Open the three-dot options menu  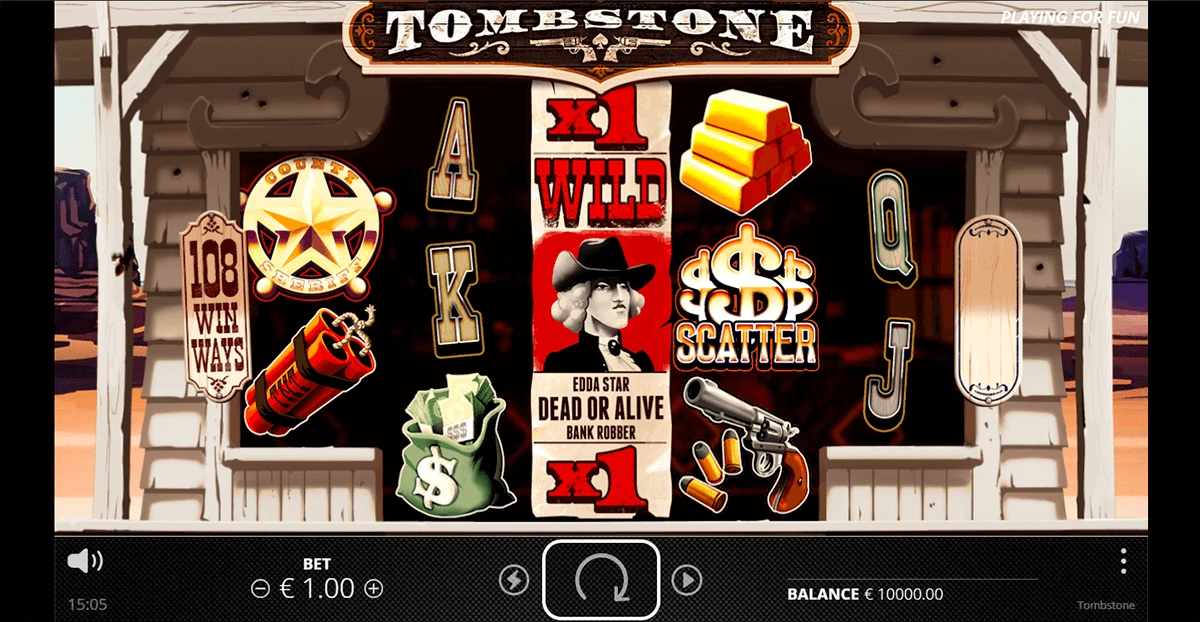point(1123,560)
